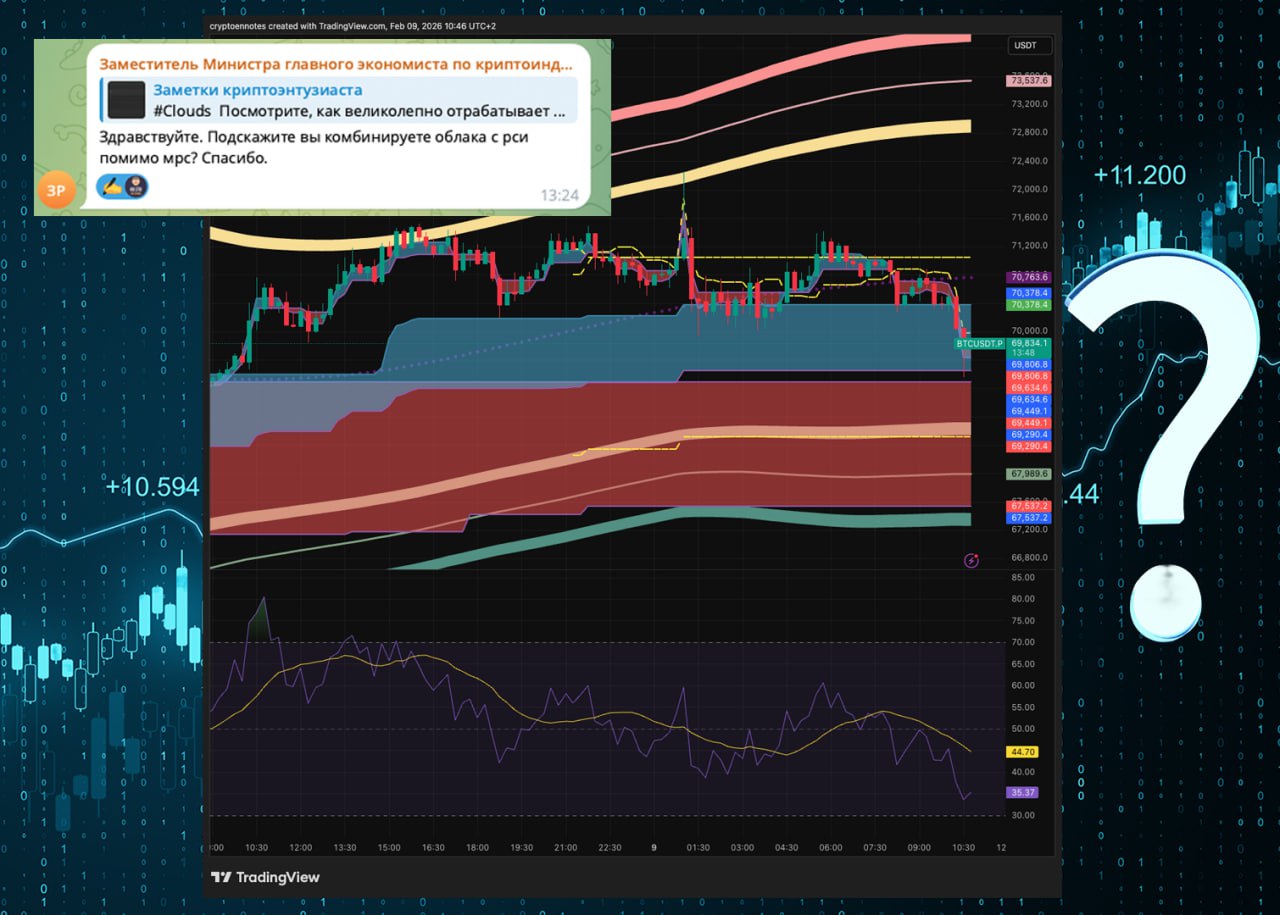This screenshot has width=1280, height=915.
Task: Select the BTCUSDT.P symbol label on the chart
Action: coord(979,343)
